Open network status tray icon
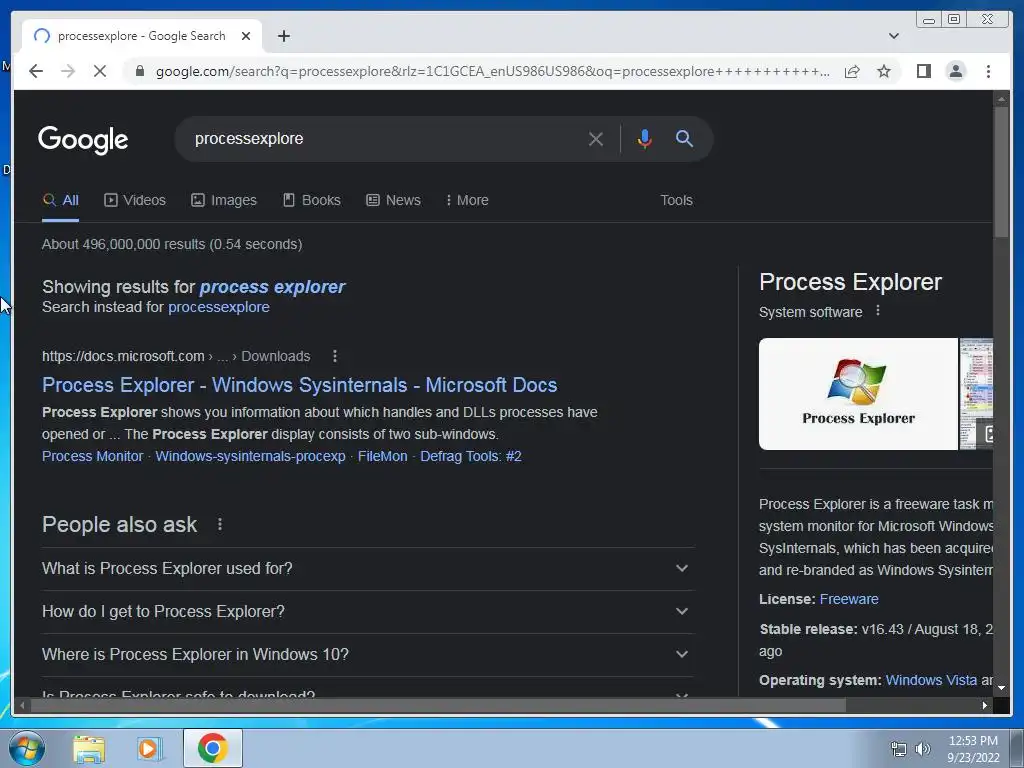This screenshot has width=1024, height=768. 899,749
